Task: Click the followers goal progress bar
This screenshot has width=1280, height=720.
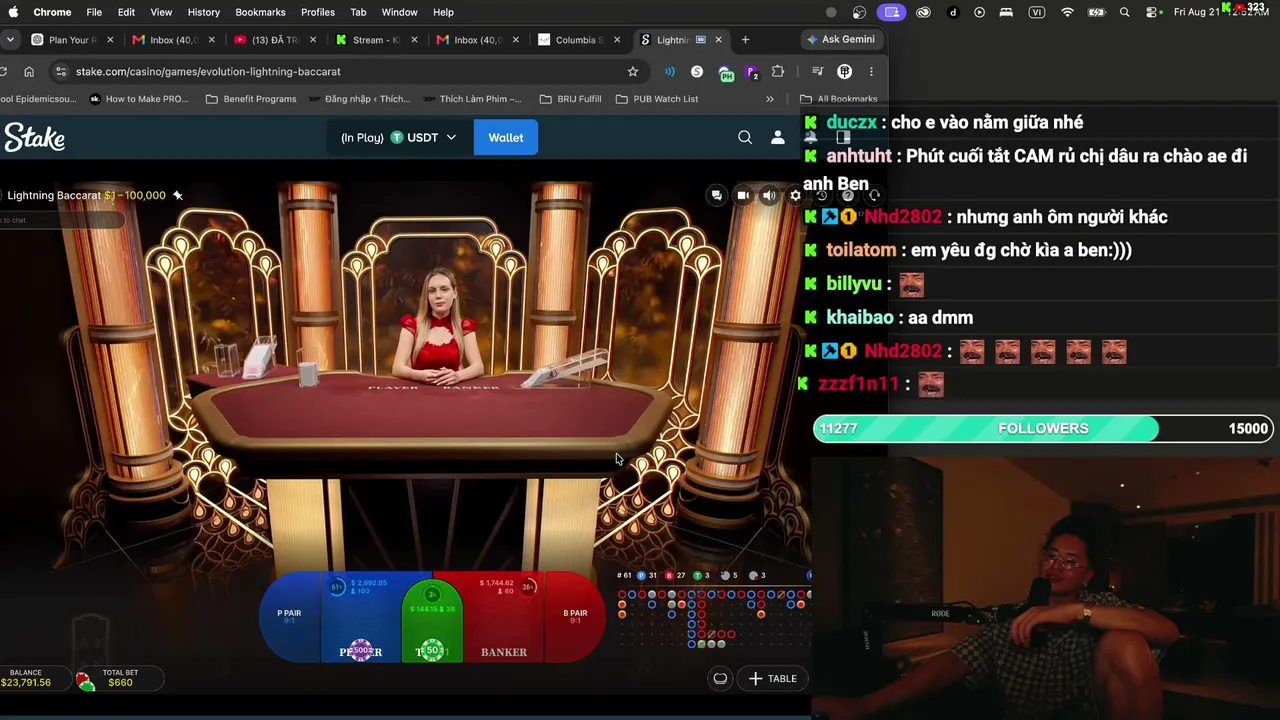Action: point(1043,428)
